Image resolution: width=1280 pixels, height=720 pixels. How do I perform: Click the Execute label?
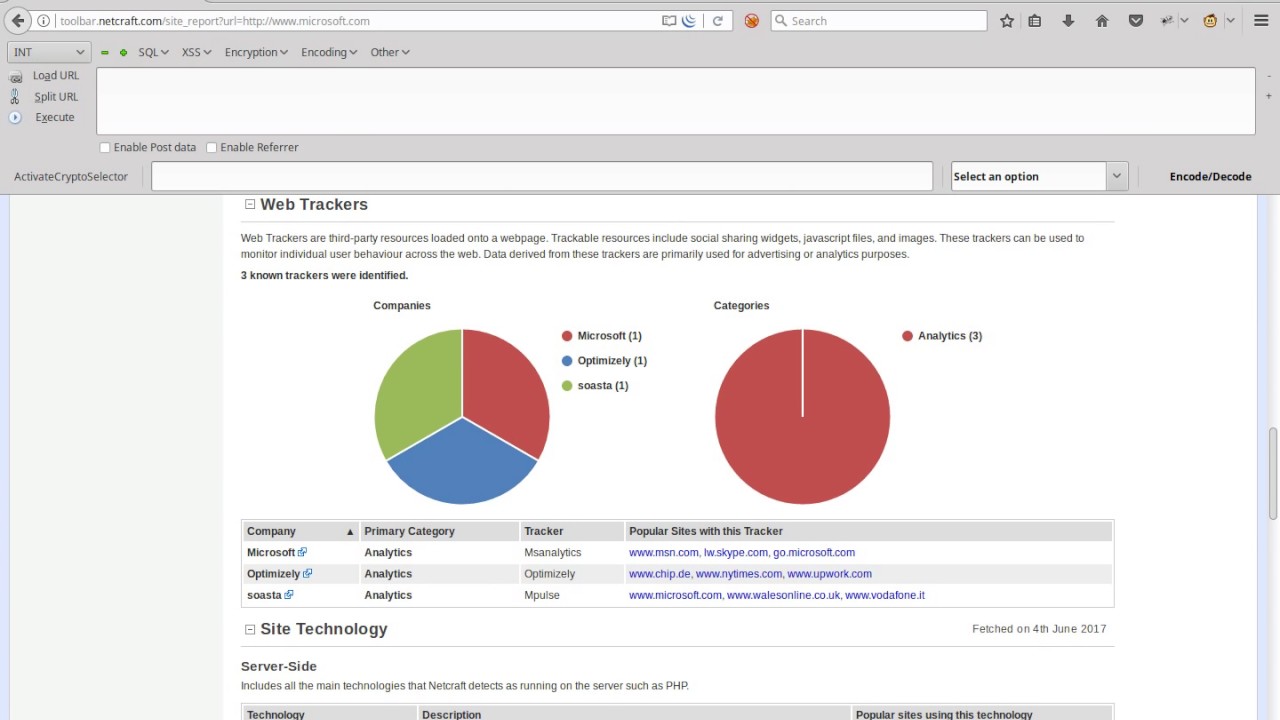pyautogui.click(x=55, y=117)
